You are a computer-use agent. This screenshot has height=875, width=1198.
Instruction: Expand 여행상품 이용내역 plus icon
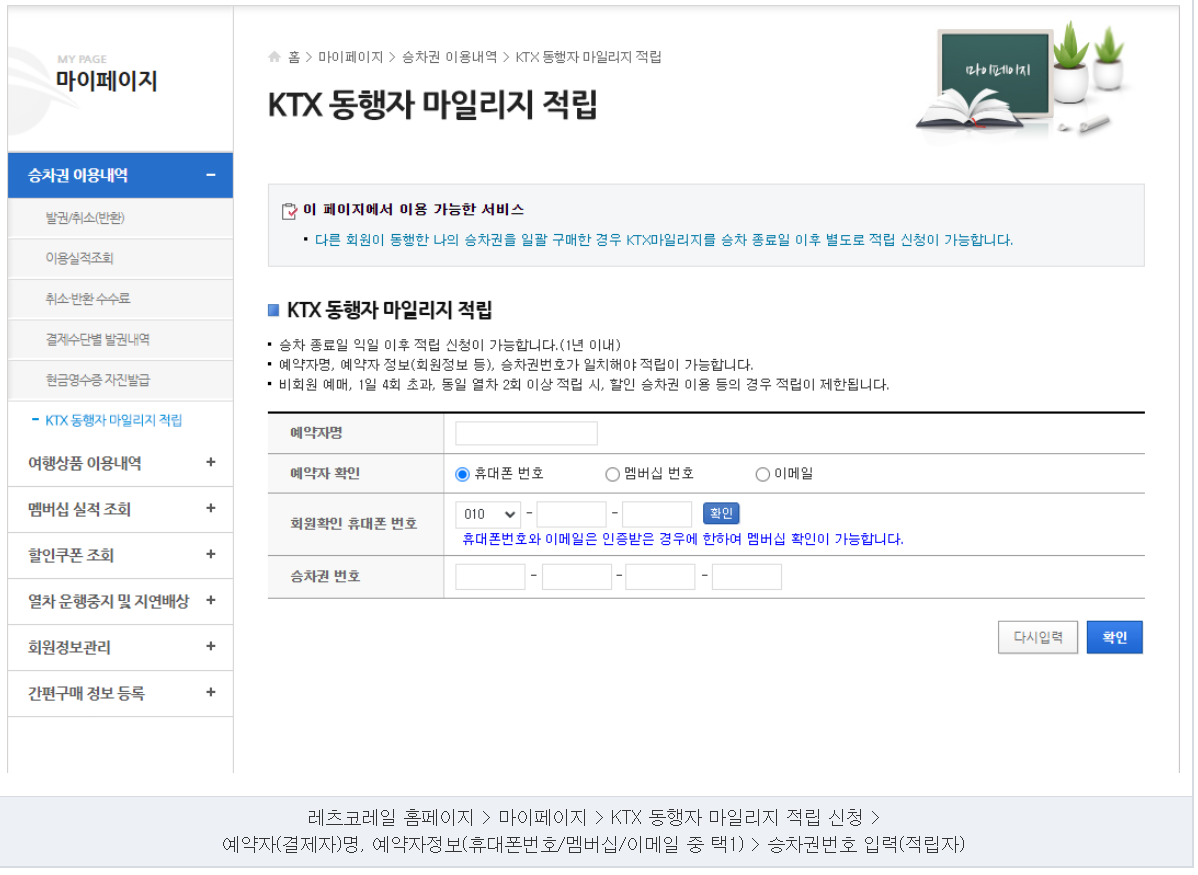(x=211, y=463)
